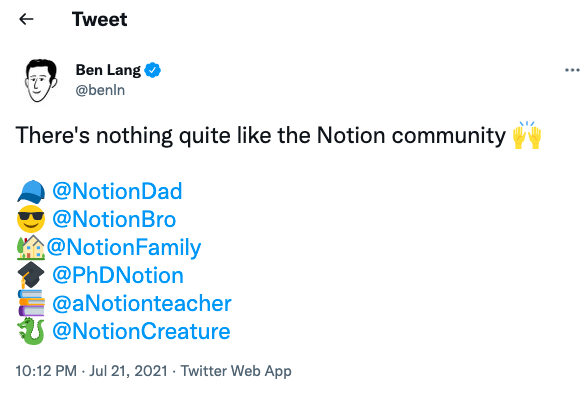Open the @NotionFamily mention
Screen dimensions: 588x395
tap(124, 248)
